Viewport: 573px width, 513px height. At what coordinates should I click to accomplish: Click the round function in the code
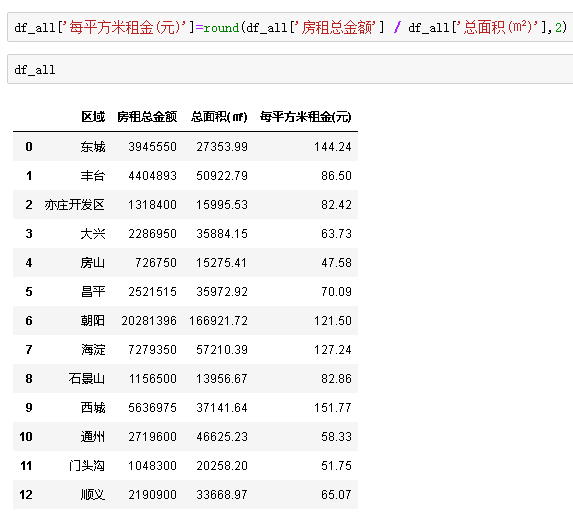pos(221,28)
